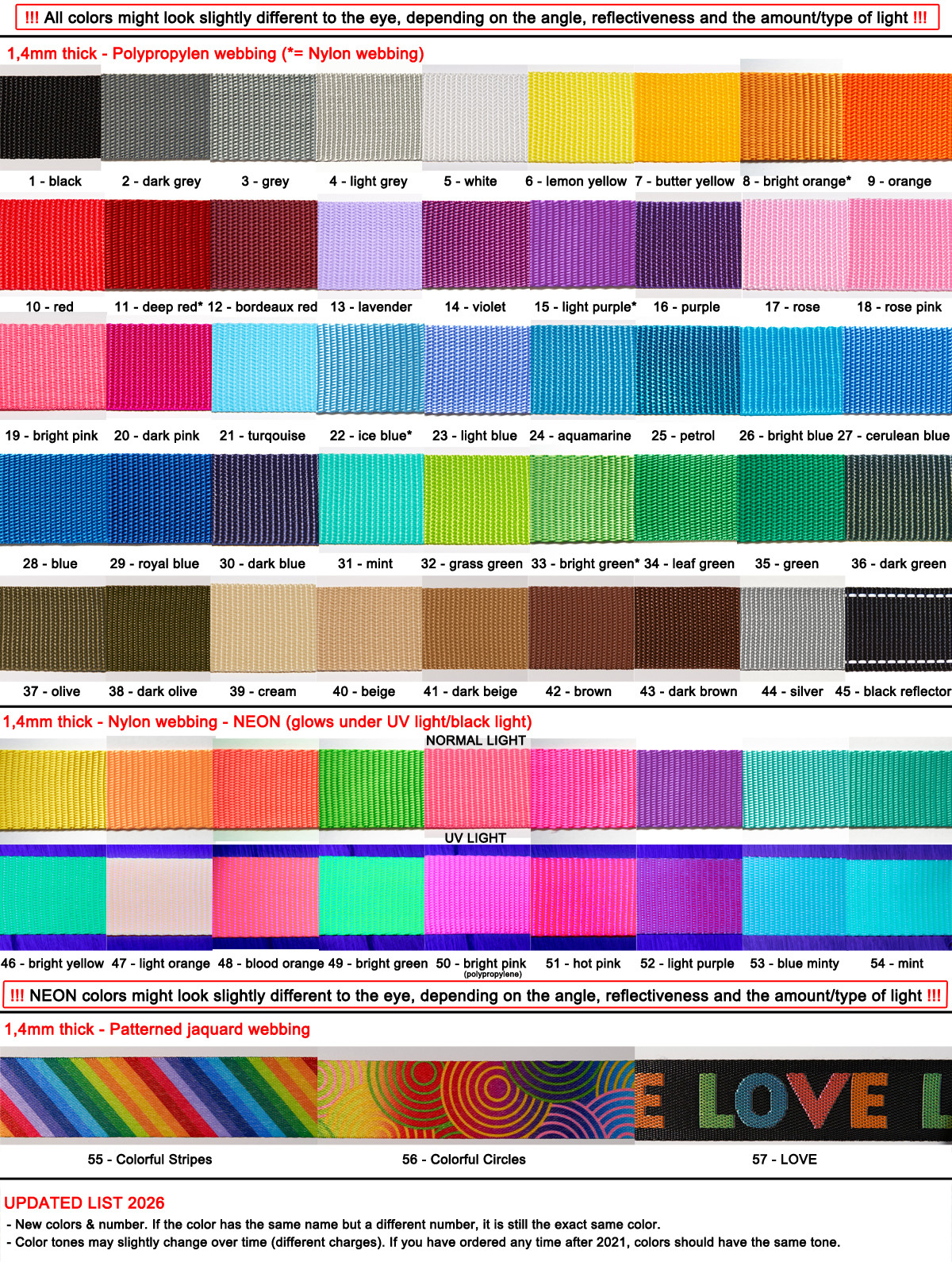
Task: Select the 39 - cream swatch
Action: coord(263,628)
